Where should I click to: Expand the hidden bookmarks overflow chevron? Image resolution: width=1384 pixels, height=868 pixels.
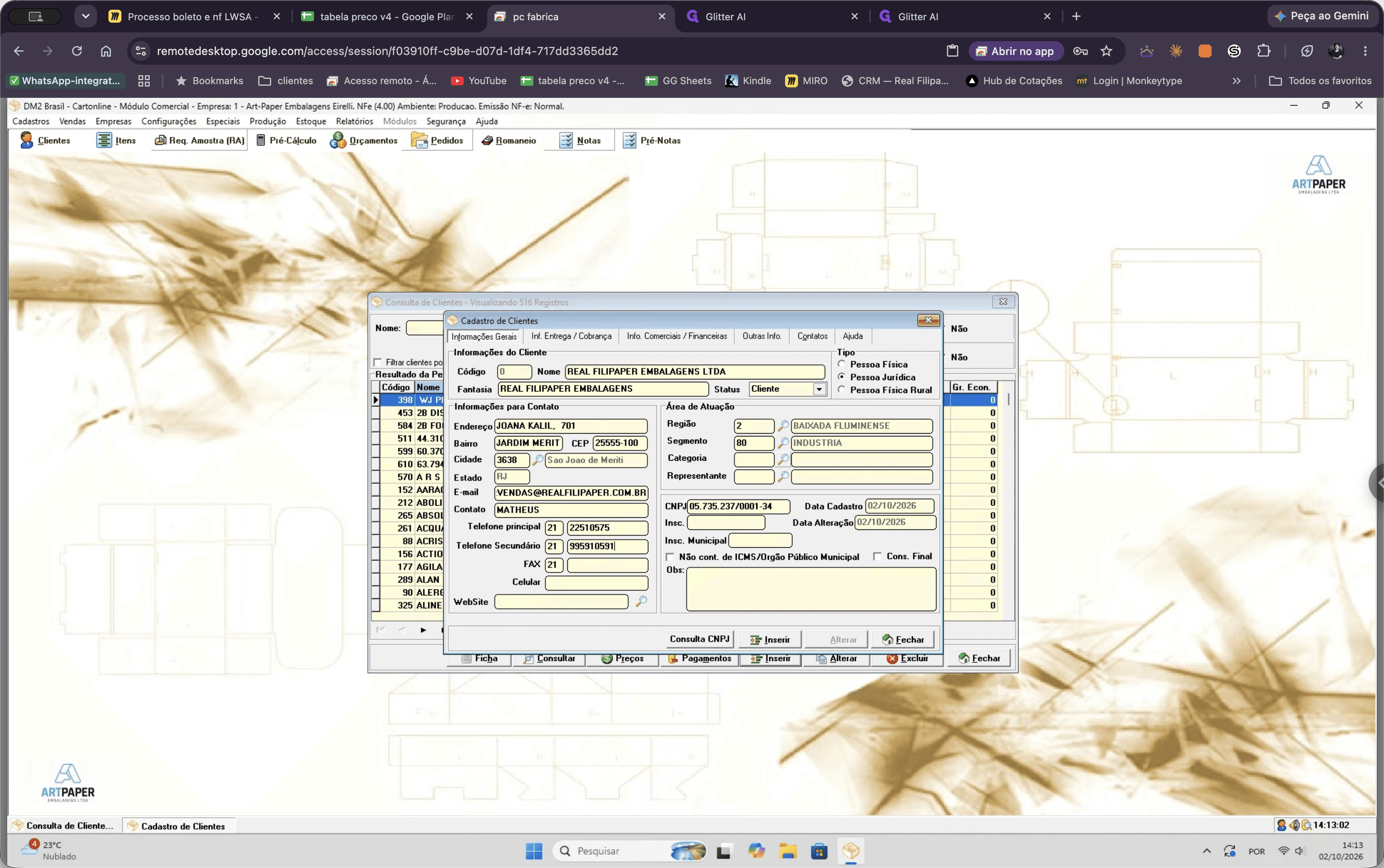click(1236, 81)
